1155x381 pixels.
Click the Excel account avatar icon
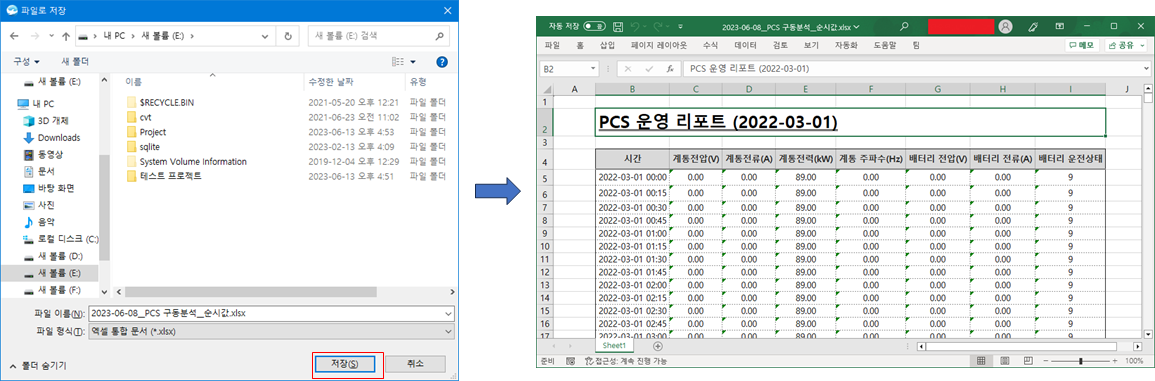1005,27
